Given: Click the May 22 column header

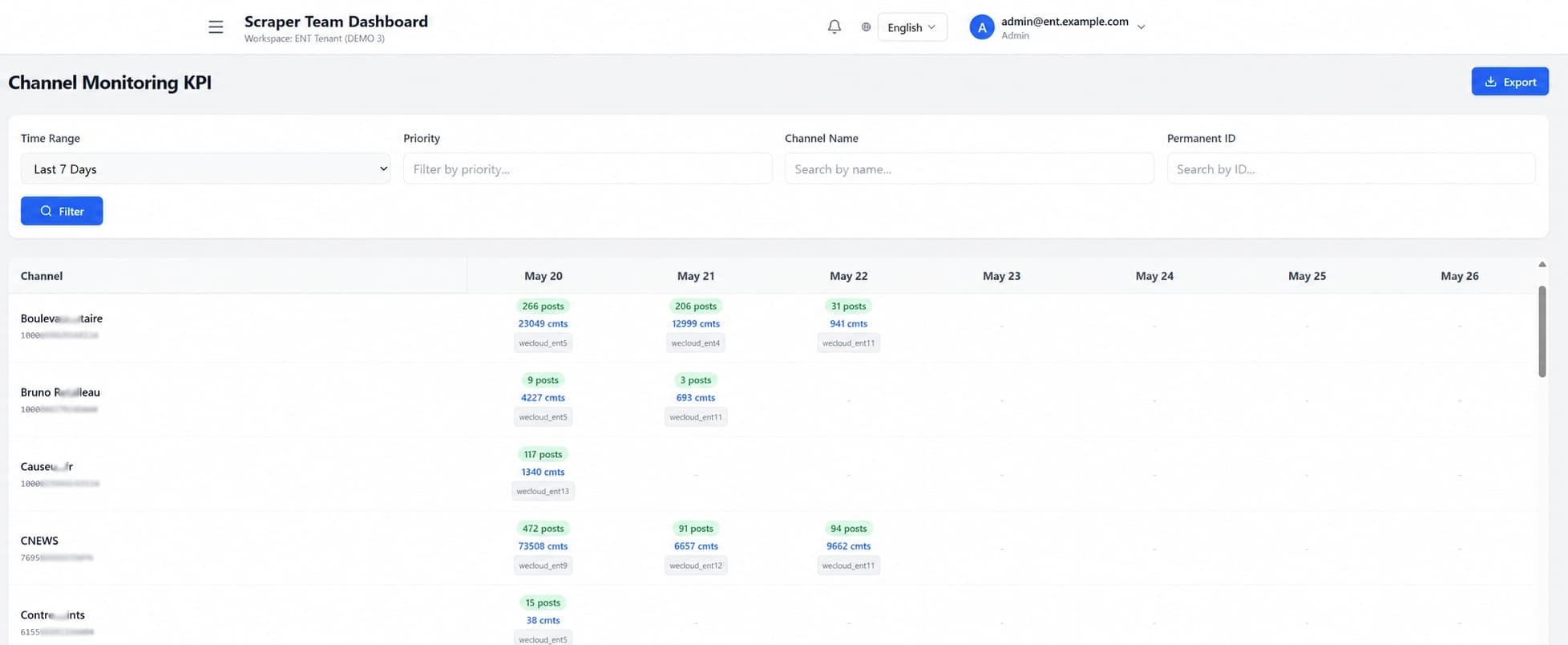Looking at the screenshot, I should (849, 276).
